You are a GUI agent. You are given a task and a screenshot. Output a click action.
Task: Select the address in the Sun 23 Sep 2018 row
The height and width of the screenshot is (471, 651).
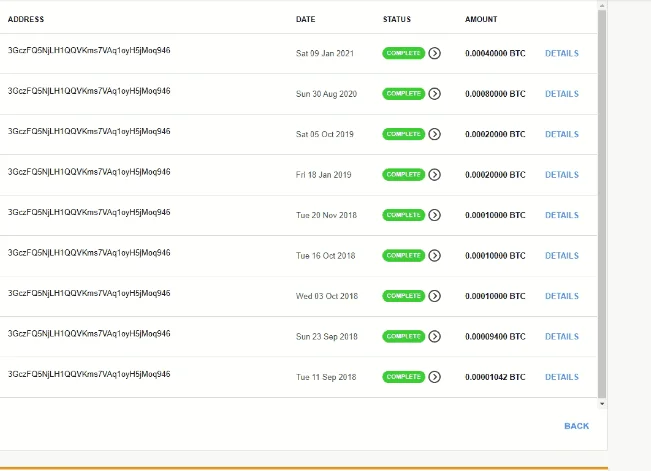click(x=89, y=334)
